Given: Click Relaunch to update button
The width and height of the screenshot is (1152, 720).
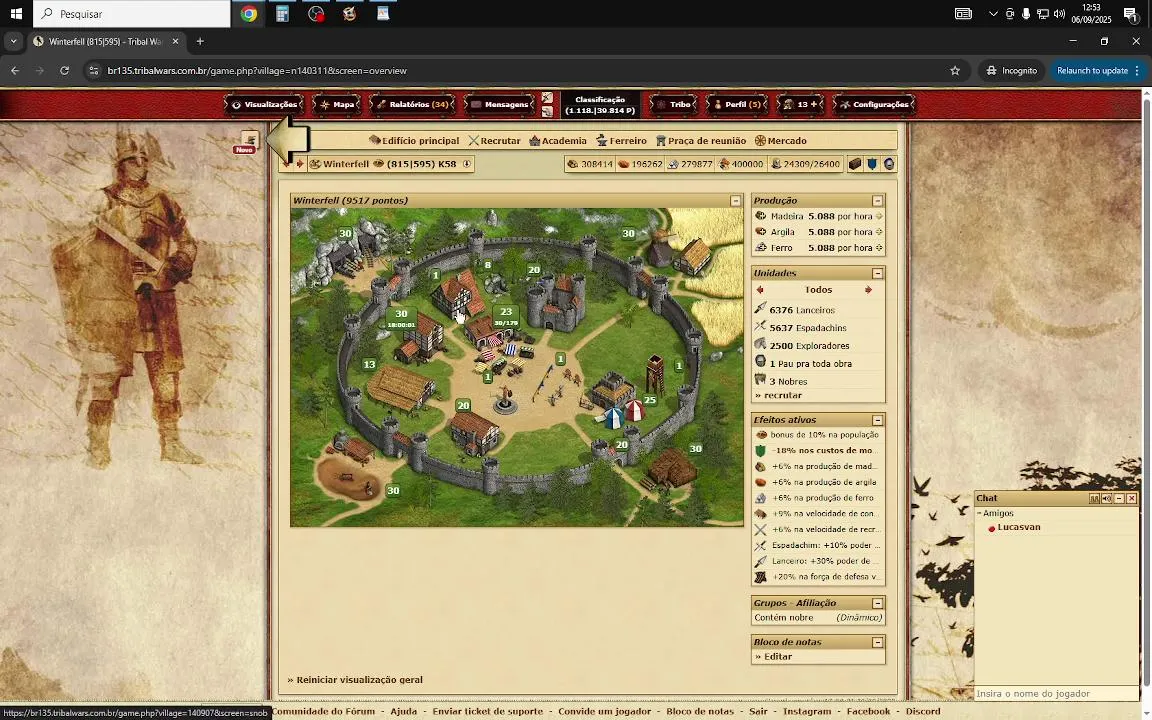Looking at the screenshot, I should (x=1097, y=71).
